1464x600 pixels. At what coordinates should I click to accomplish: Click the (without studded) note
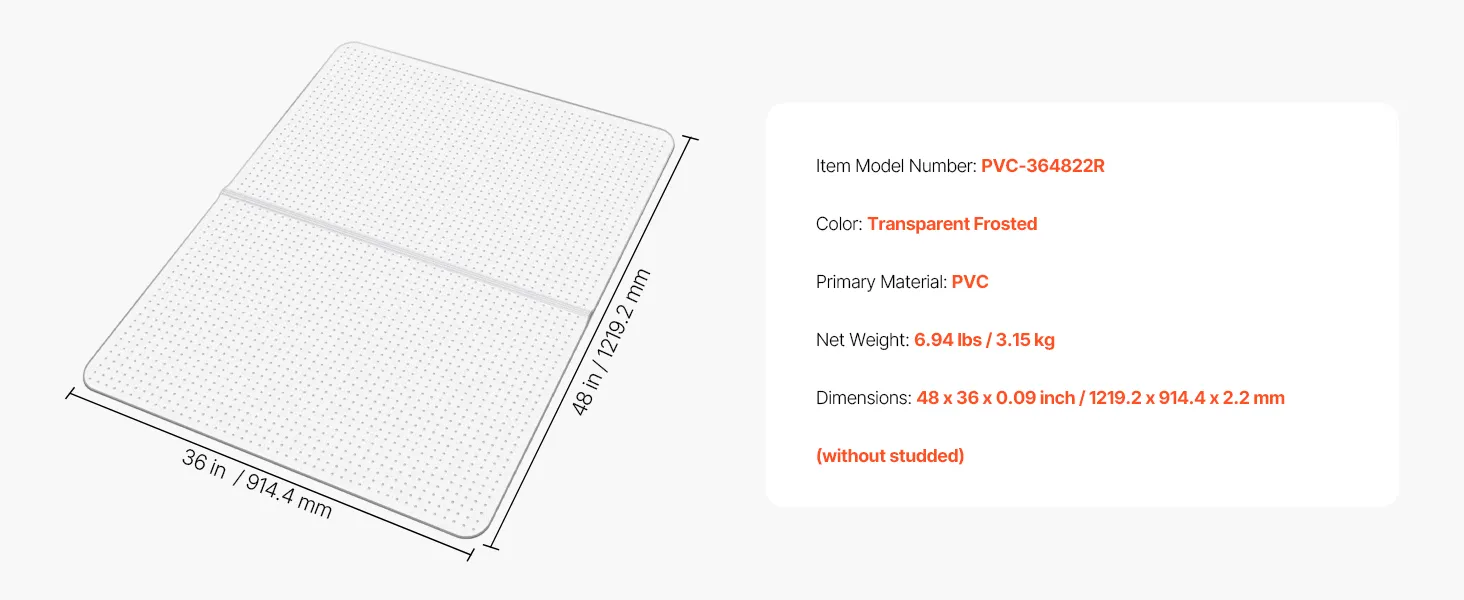[890, 456]
